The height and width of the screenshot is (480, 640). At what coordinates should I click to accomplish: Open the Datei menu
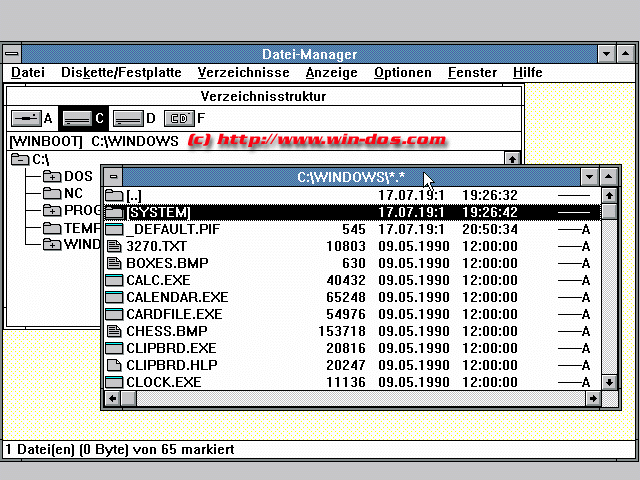28,72
